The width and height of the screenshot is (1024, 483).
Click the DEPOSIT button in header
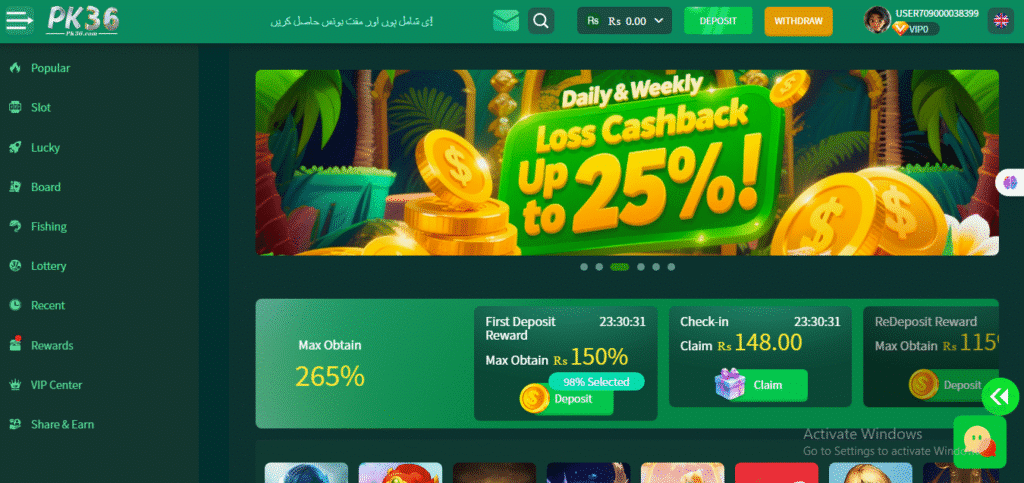point(718,21)
